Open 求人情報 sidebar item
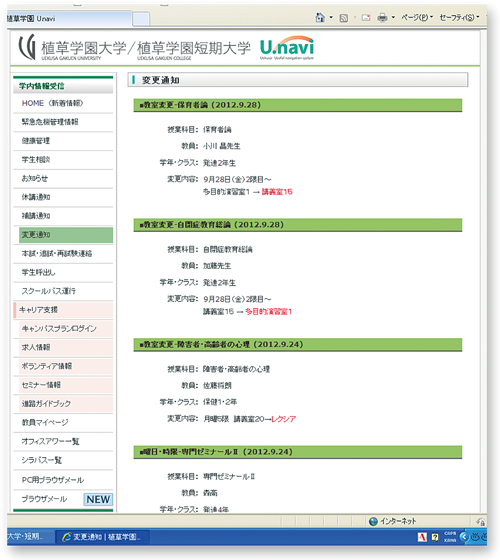This screenshot has height=560, width=500. (66, 348)
